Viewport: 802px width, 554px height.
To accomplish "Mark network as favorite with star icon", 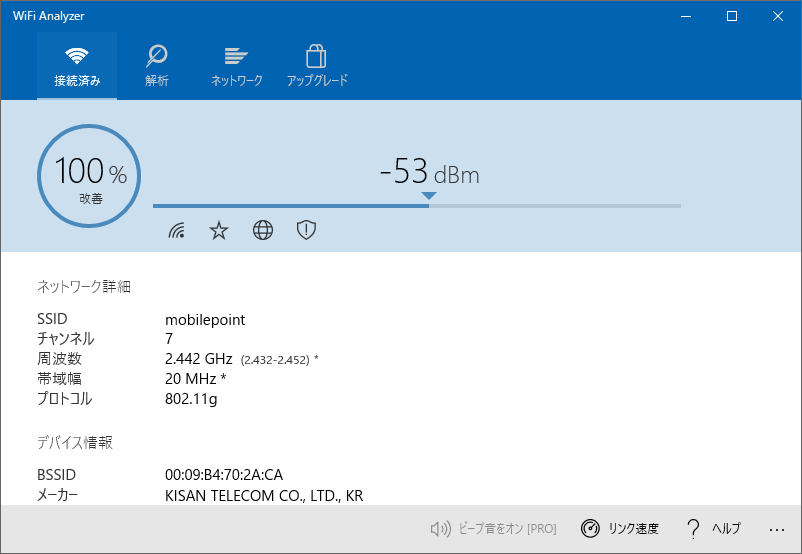I will coord(219,230).
